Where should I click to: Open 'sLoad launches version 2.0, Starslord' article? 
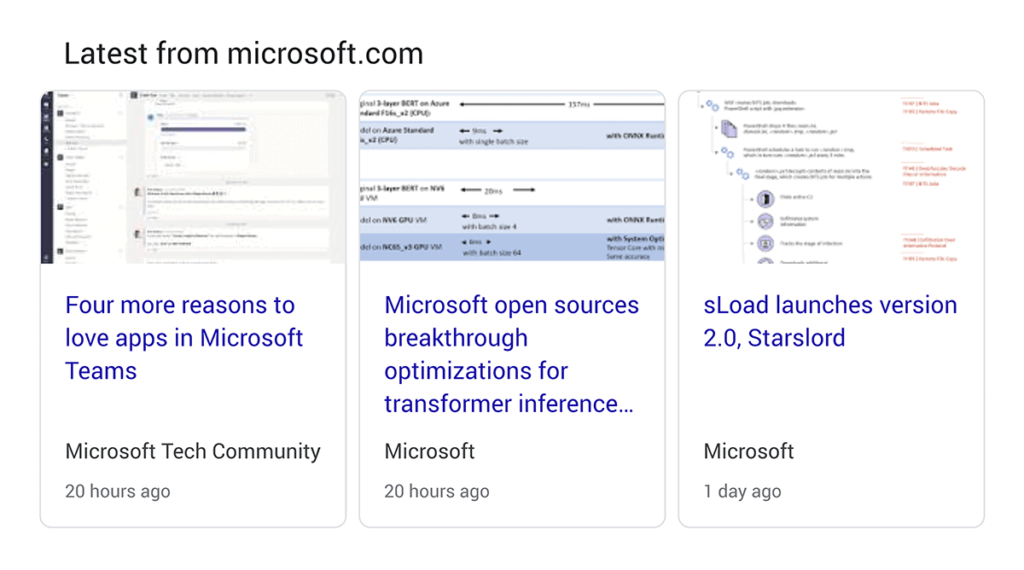coord(830,321)
